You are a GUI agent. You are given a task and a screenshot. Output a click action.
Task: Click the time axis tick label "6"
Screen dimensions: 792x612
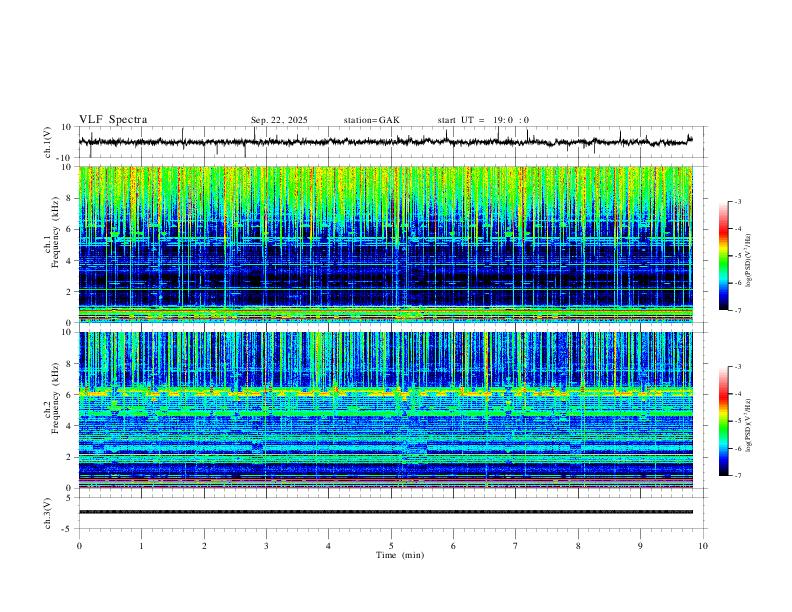(453, 546)
